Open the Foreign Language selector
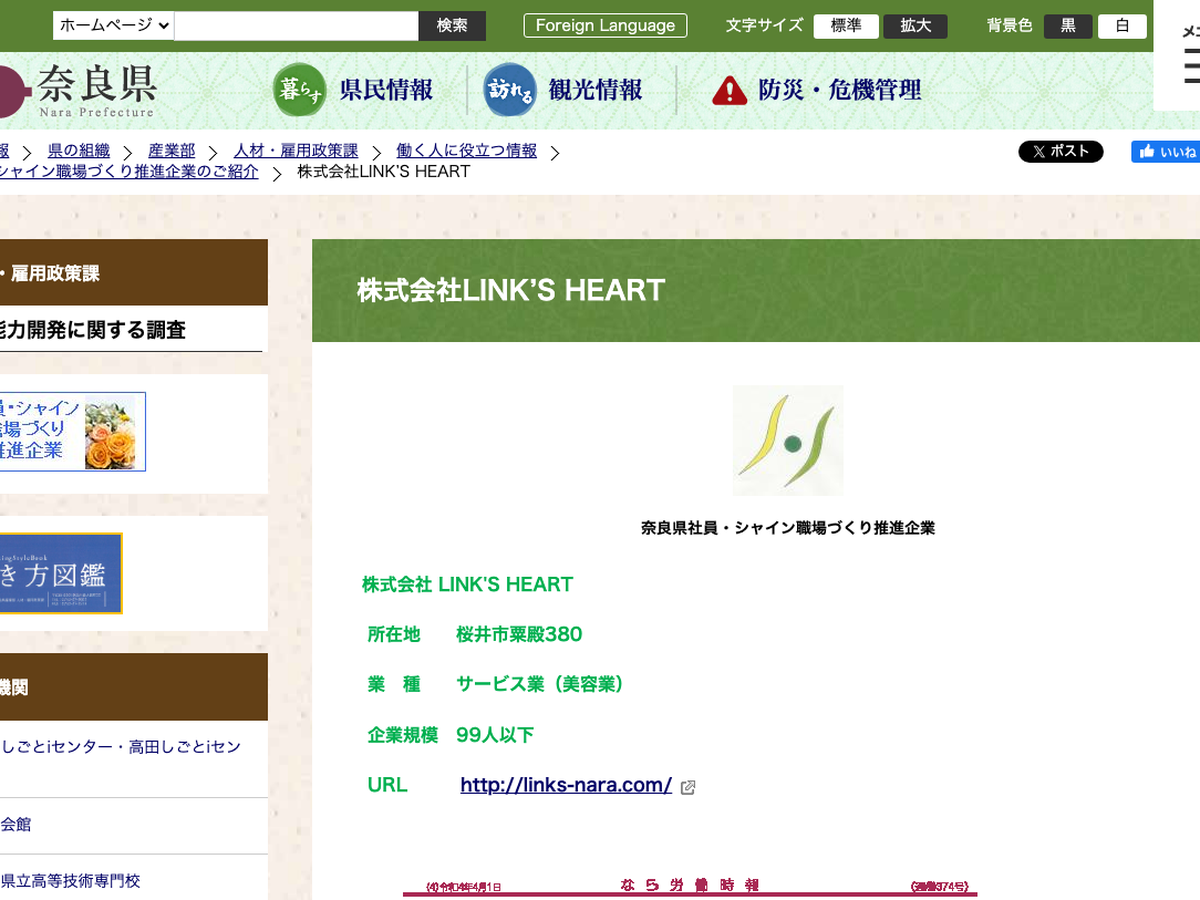1200x900 pixels. tap(605, 26)
